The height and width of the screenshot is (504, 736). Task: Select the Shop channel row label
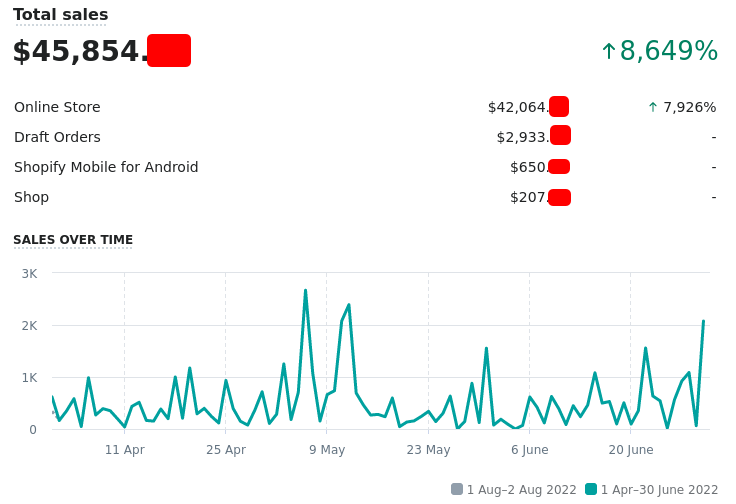click(31, 197)
